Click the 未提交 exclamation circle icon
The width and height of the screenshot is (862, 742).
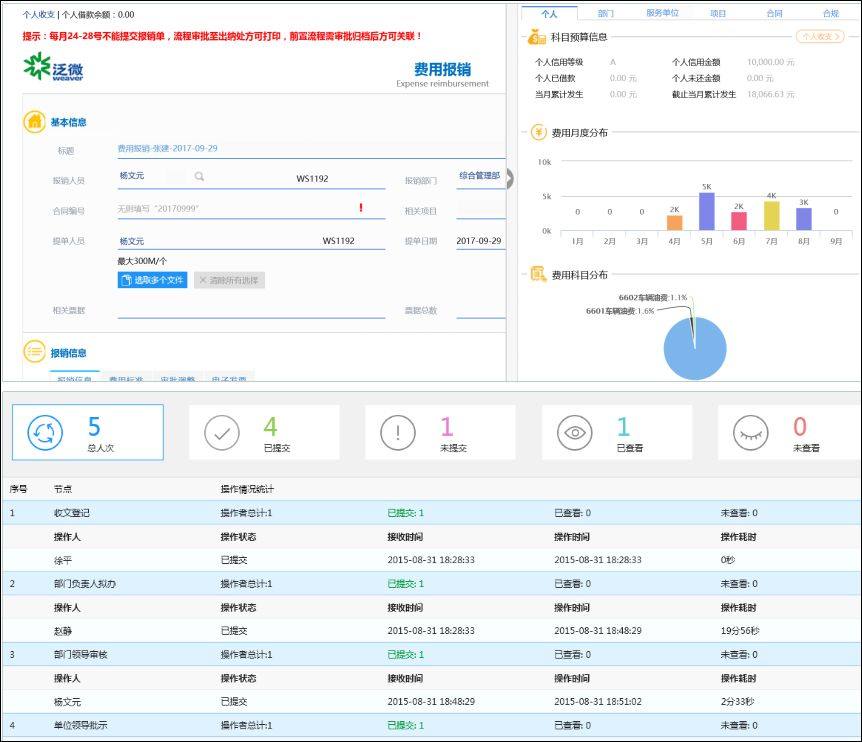[398, 432]
